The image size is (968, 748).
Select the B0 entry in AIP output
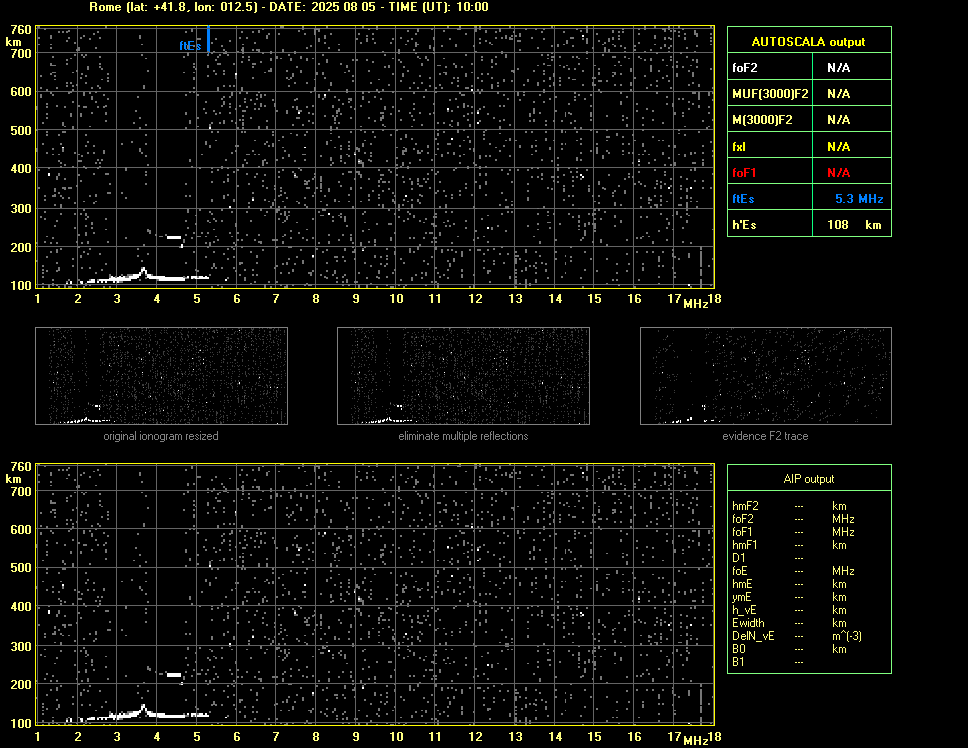click(x=738, y=649)
